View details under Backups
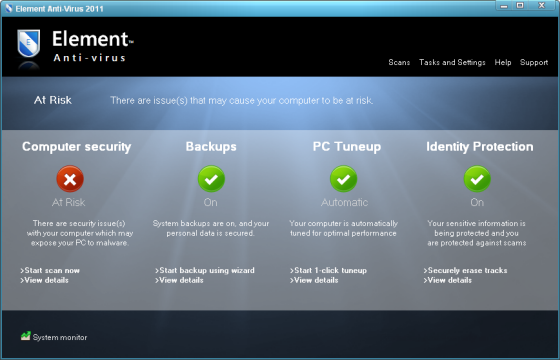560x360 pixels. click(179, 280)
